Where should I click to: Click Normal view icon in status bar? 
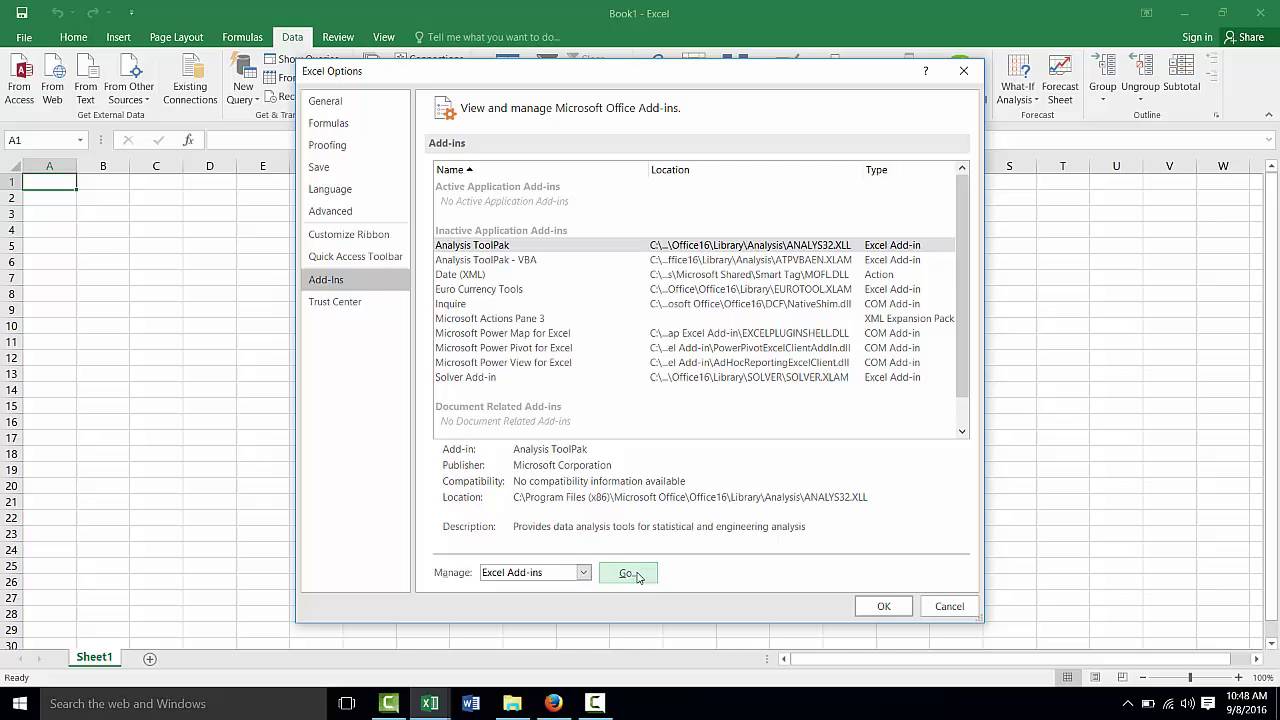(x=1068, y=677)
